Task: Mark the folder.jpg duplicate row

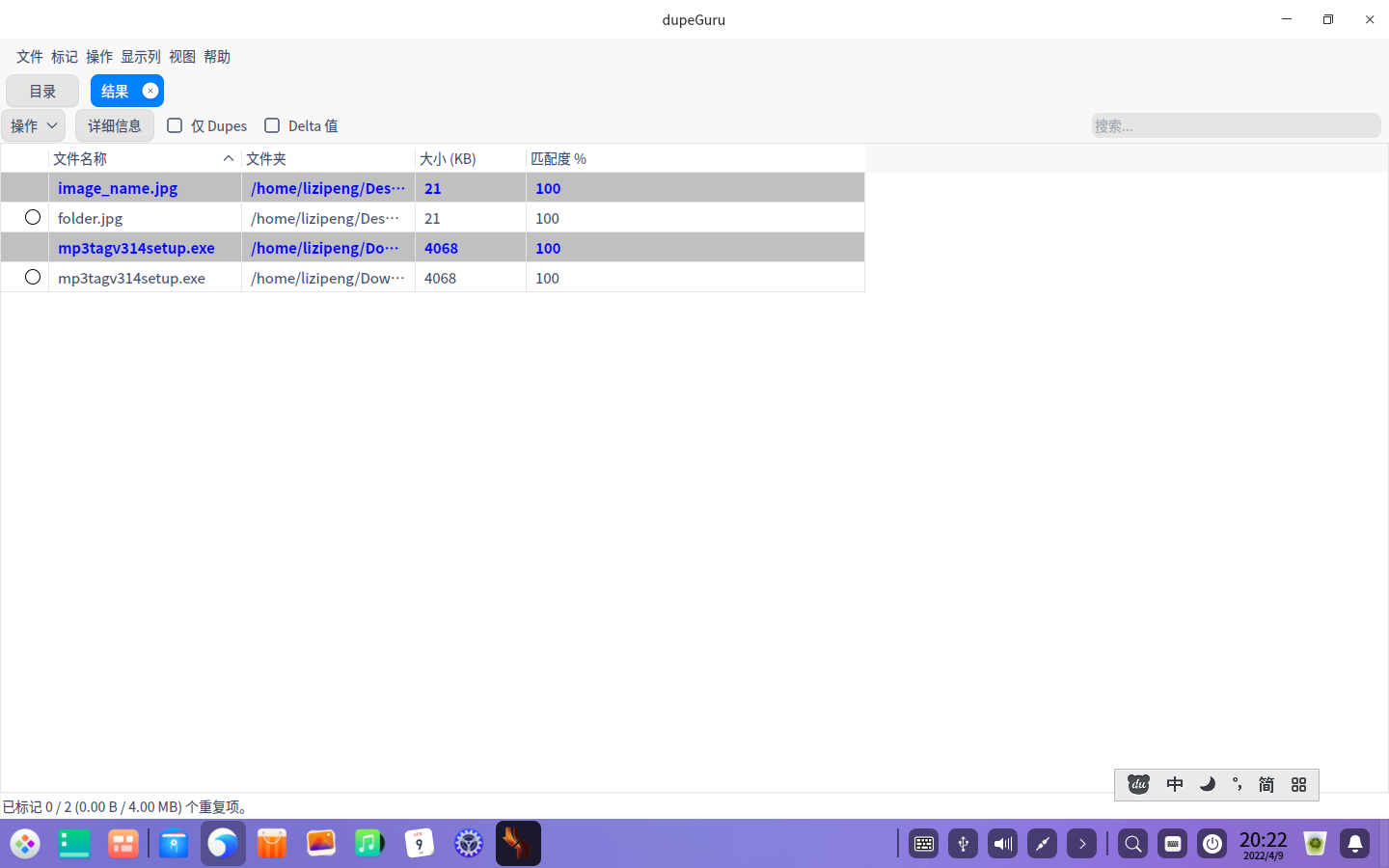Action: (33, 217)
